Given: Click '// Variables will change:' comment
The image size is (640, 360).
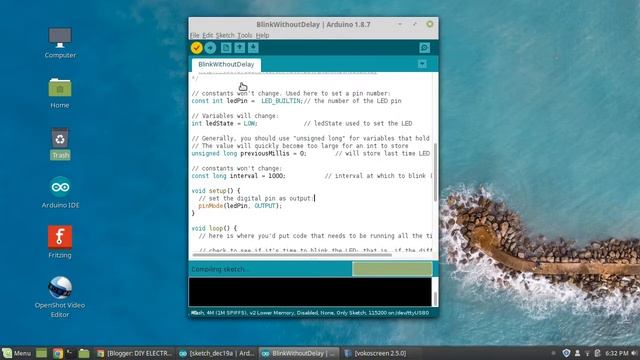Looking at the screenshot, I should [235, 116].
